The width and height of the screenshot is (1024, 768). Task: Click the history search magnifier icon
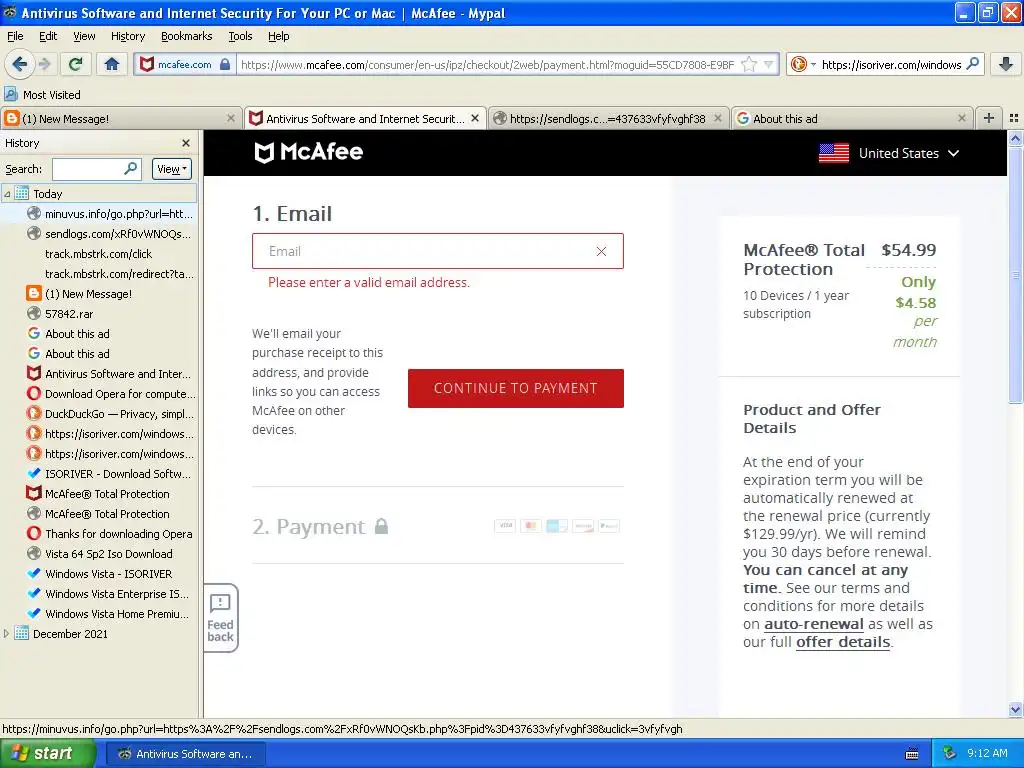[131, 168]
